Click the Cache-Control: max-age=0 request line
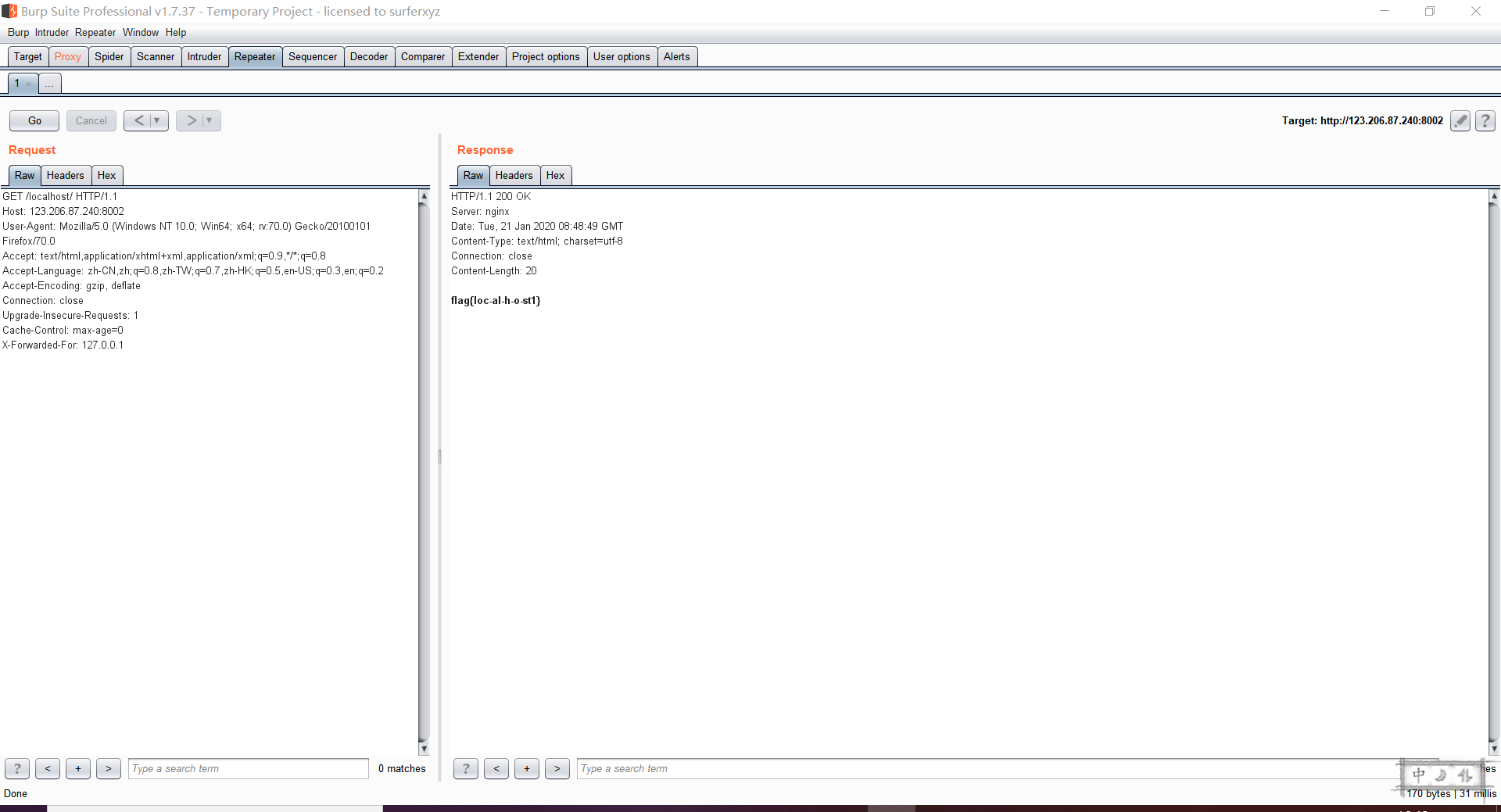Screen dimensions: 1501x812 point(63,330)
